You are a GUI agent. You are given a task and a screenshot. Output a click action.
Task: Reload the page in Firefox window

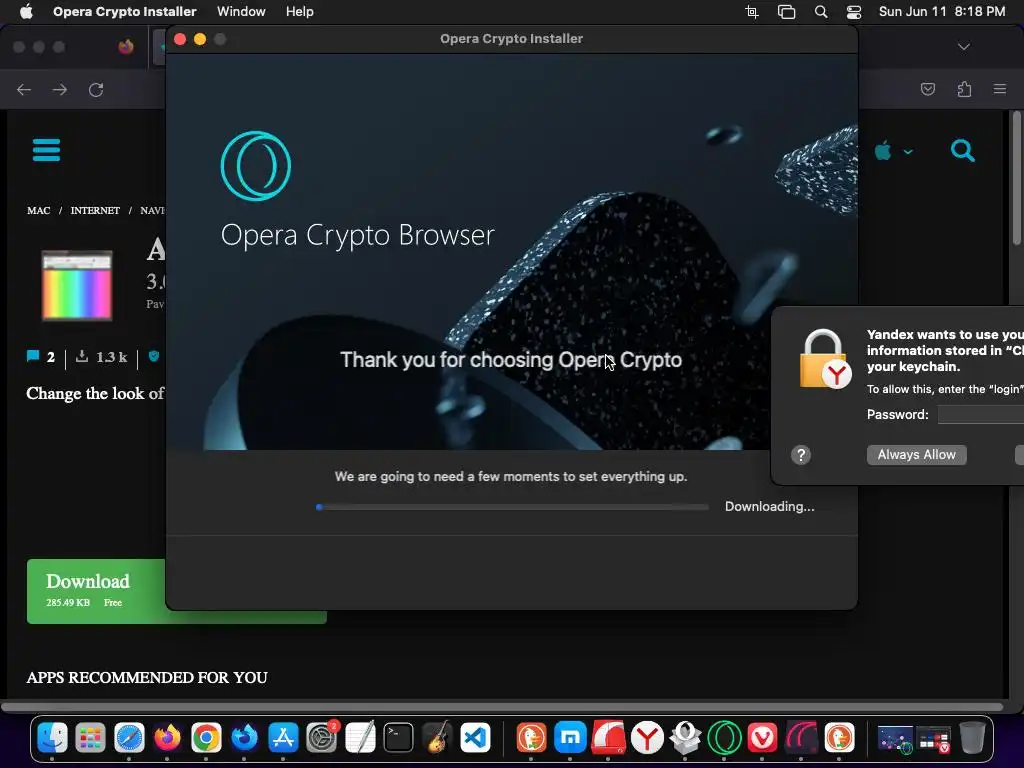[x=96, y=89]
